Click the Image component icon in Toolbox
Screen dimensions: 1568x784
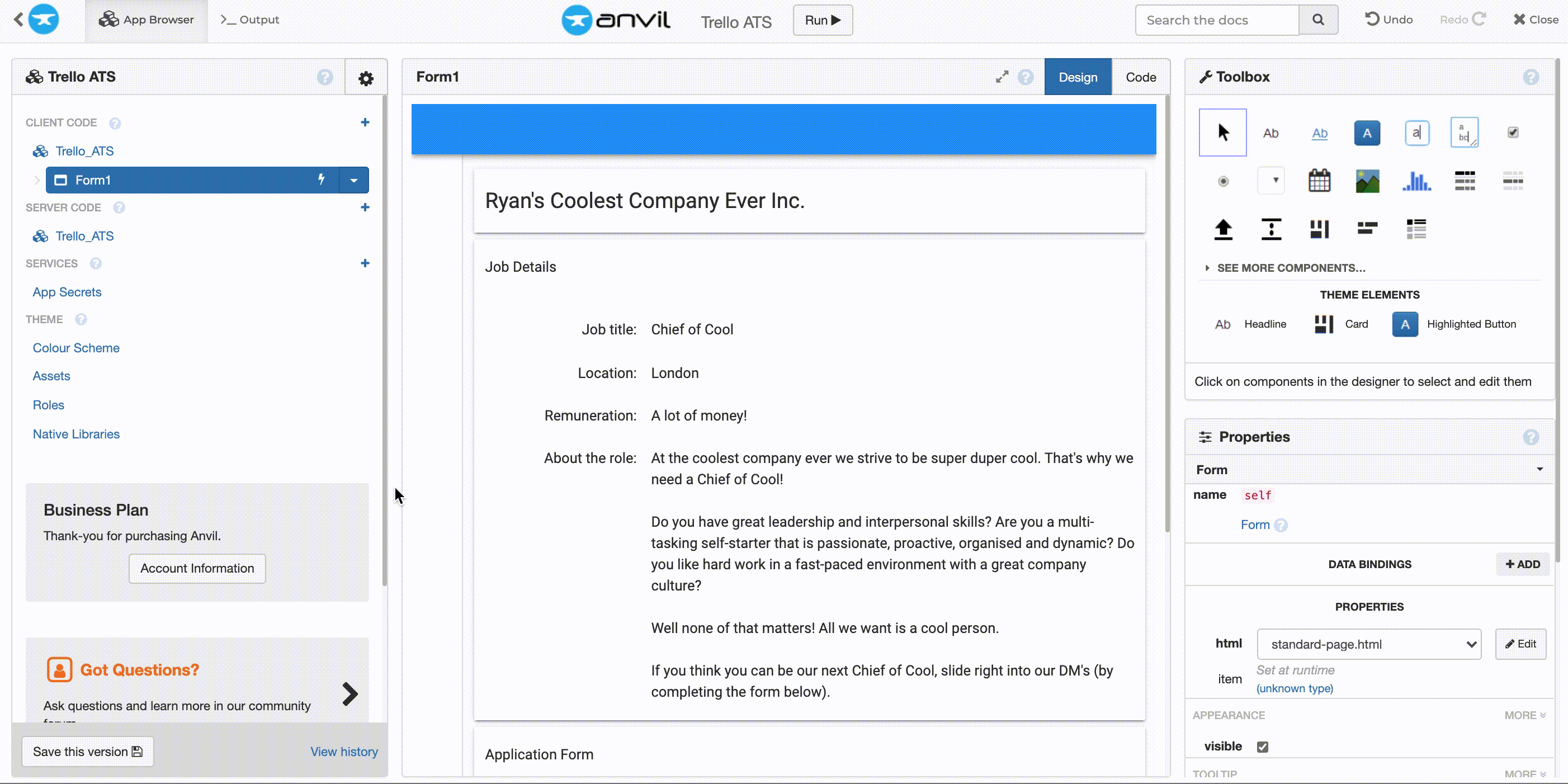click(1368, 181)
